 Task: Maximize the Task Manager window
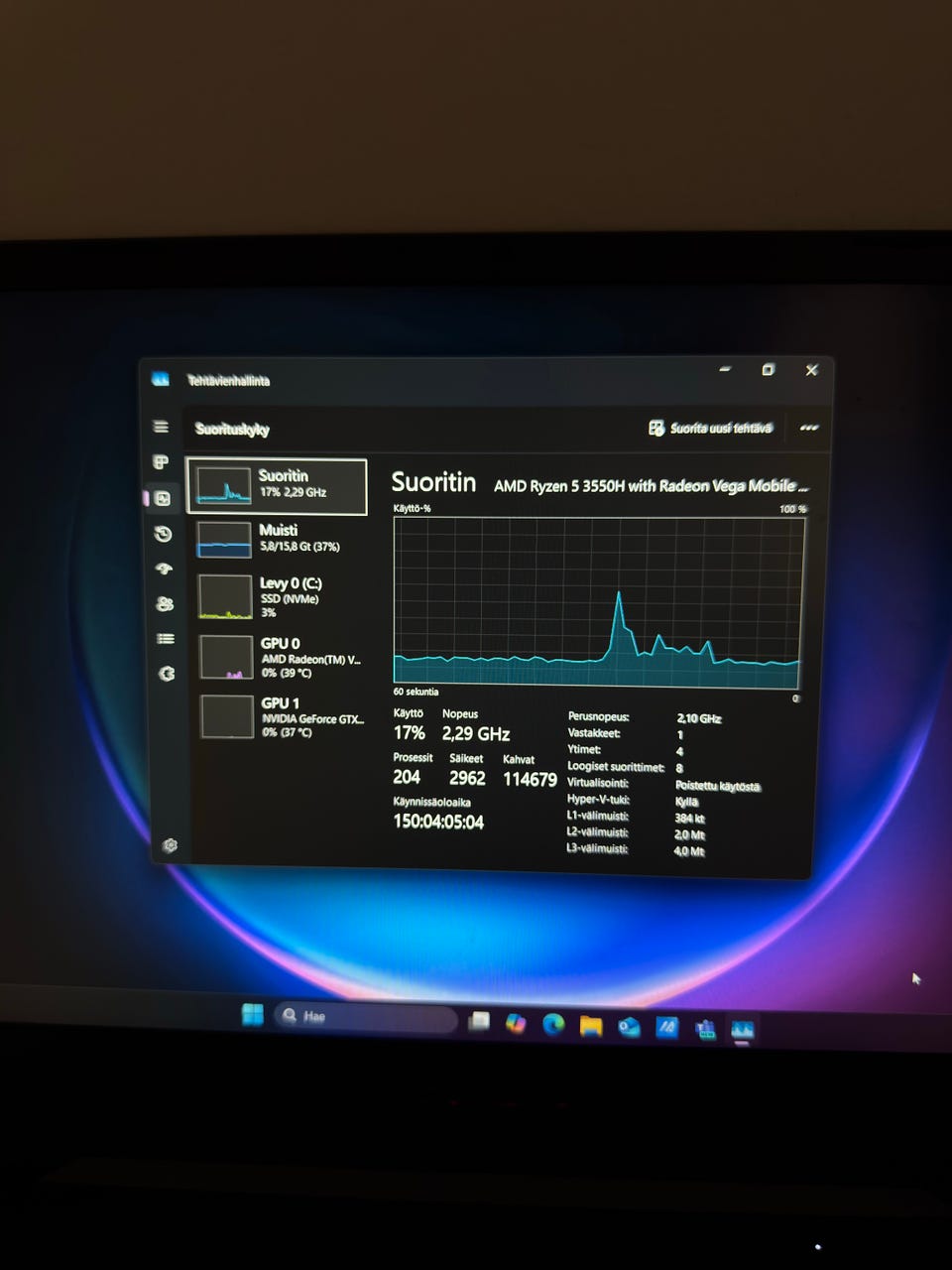pos(768,369)
